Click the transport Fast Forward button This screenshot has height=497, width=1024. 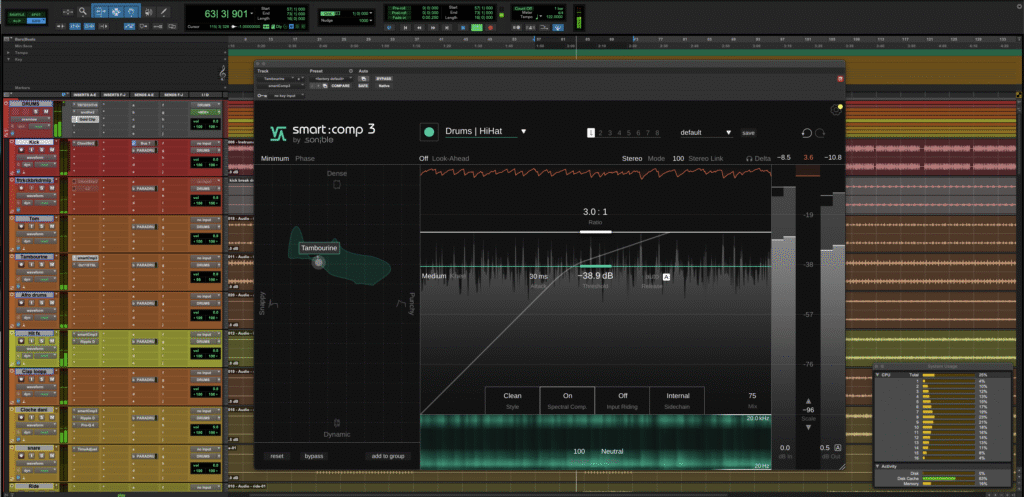433,27
